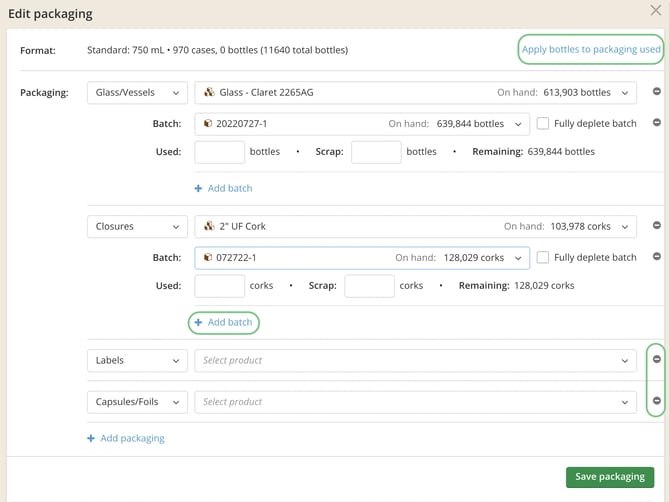
Task: Remove the Labels packaging row
Action: pyautogui.click(x=657, y=359)
